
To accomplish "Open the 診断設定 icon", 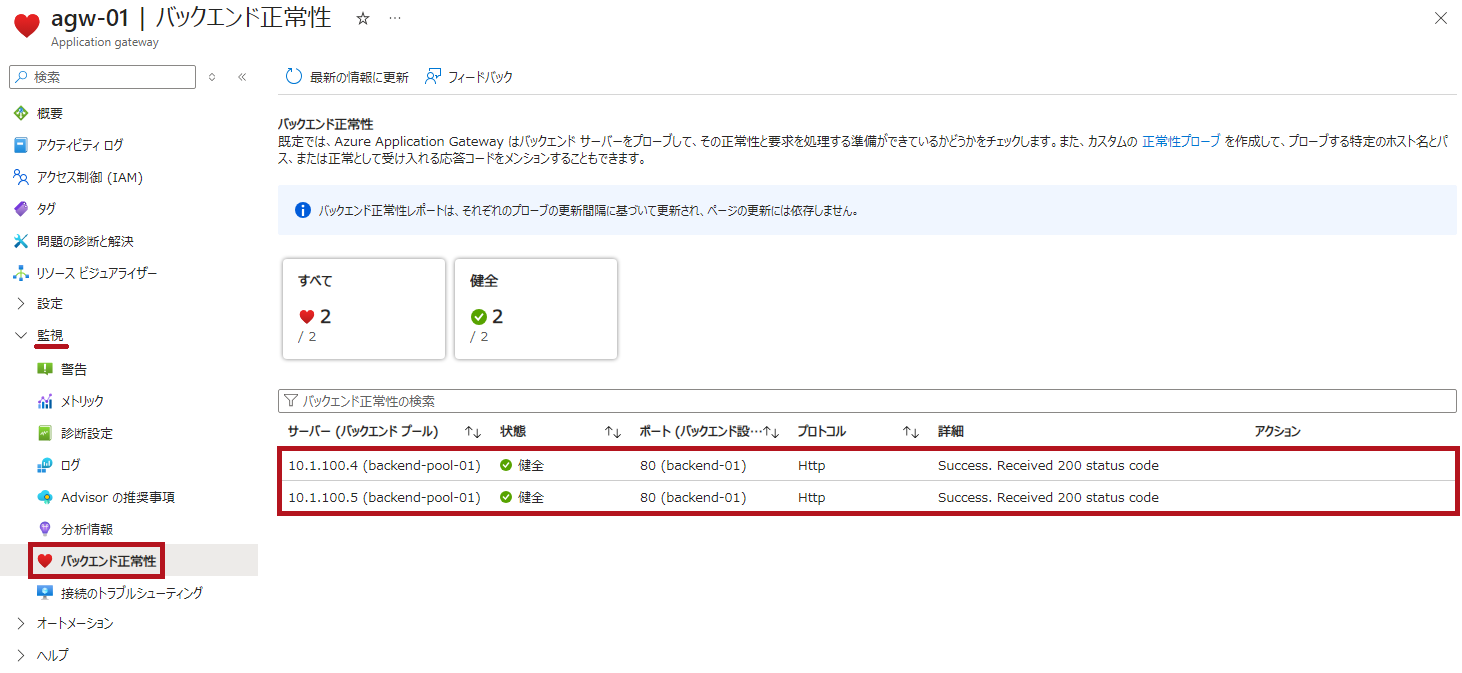I will (x=45, y=433).
